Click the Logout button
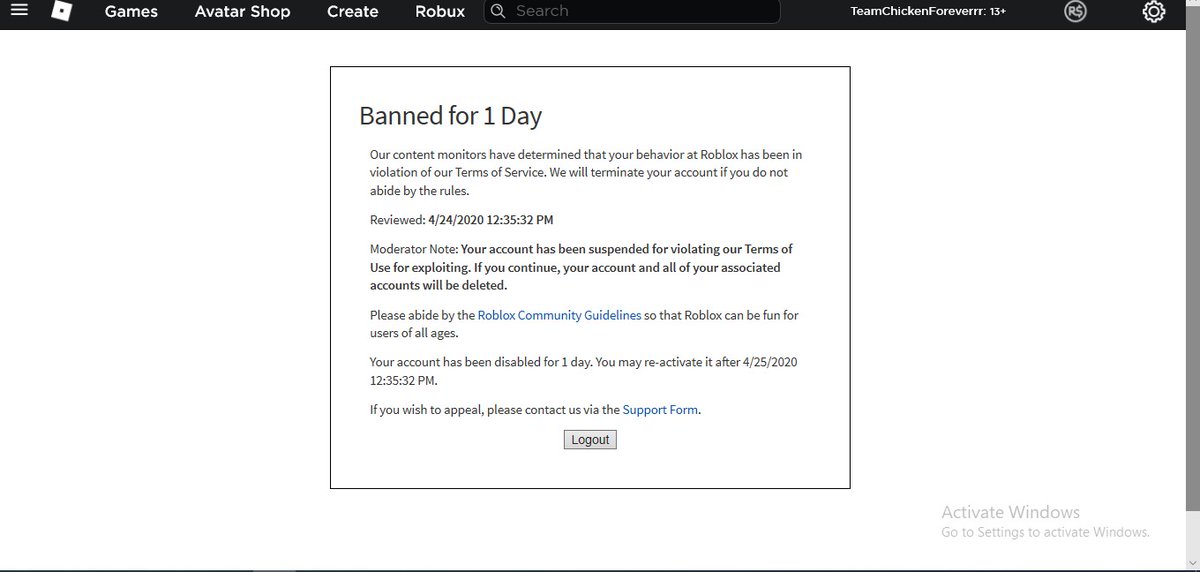The width and height of the screenshot is (1200, 572). [x=590, y=439]
